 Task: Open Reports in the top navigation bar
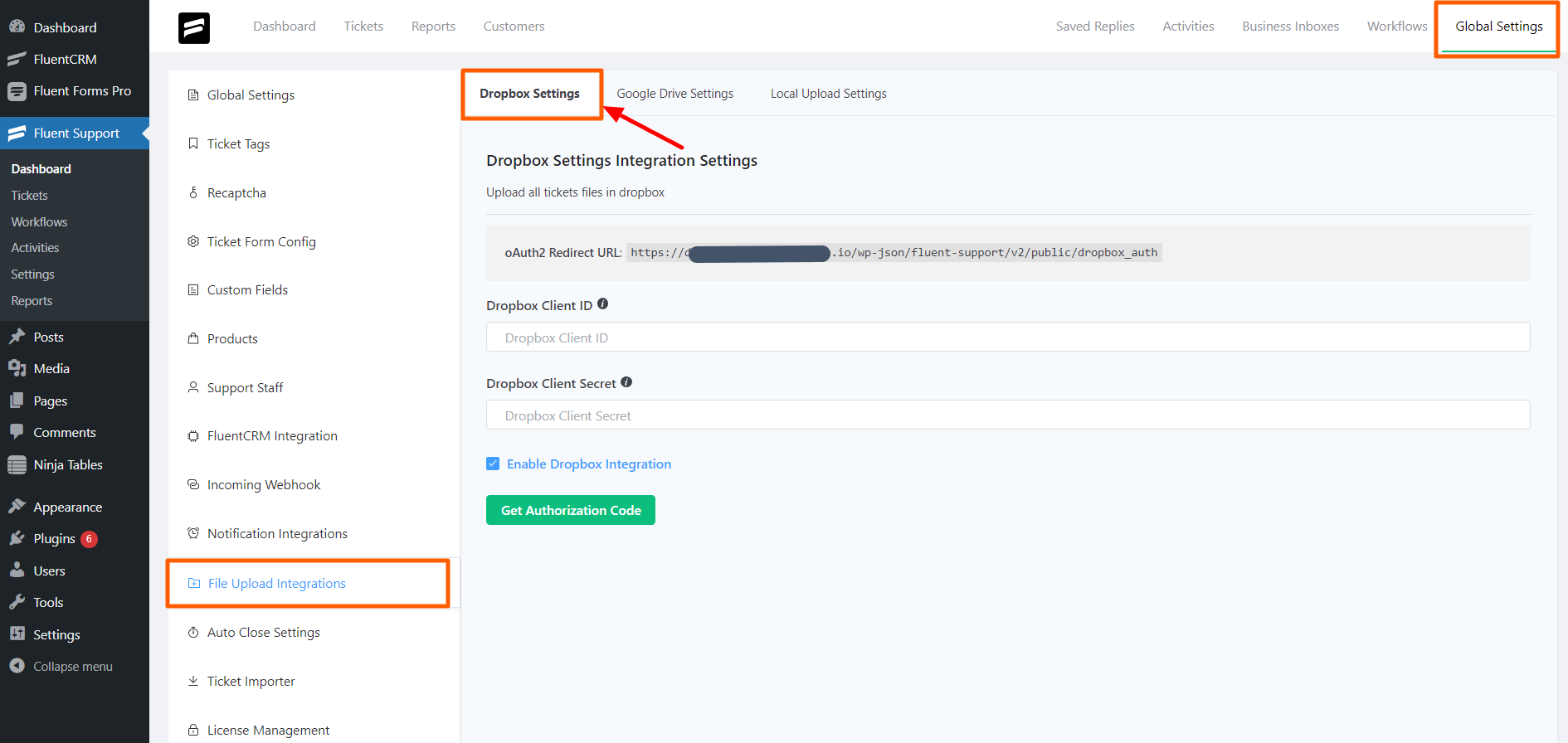coord(433,27)
